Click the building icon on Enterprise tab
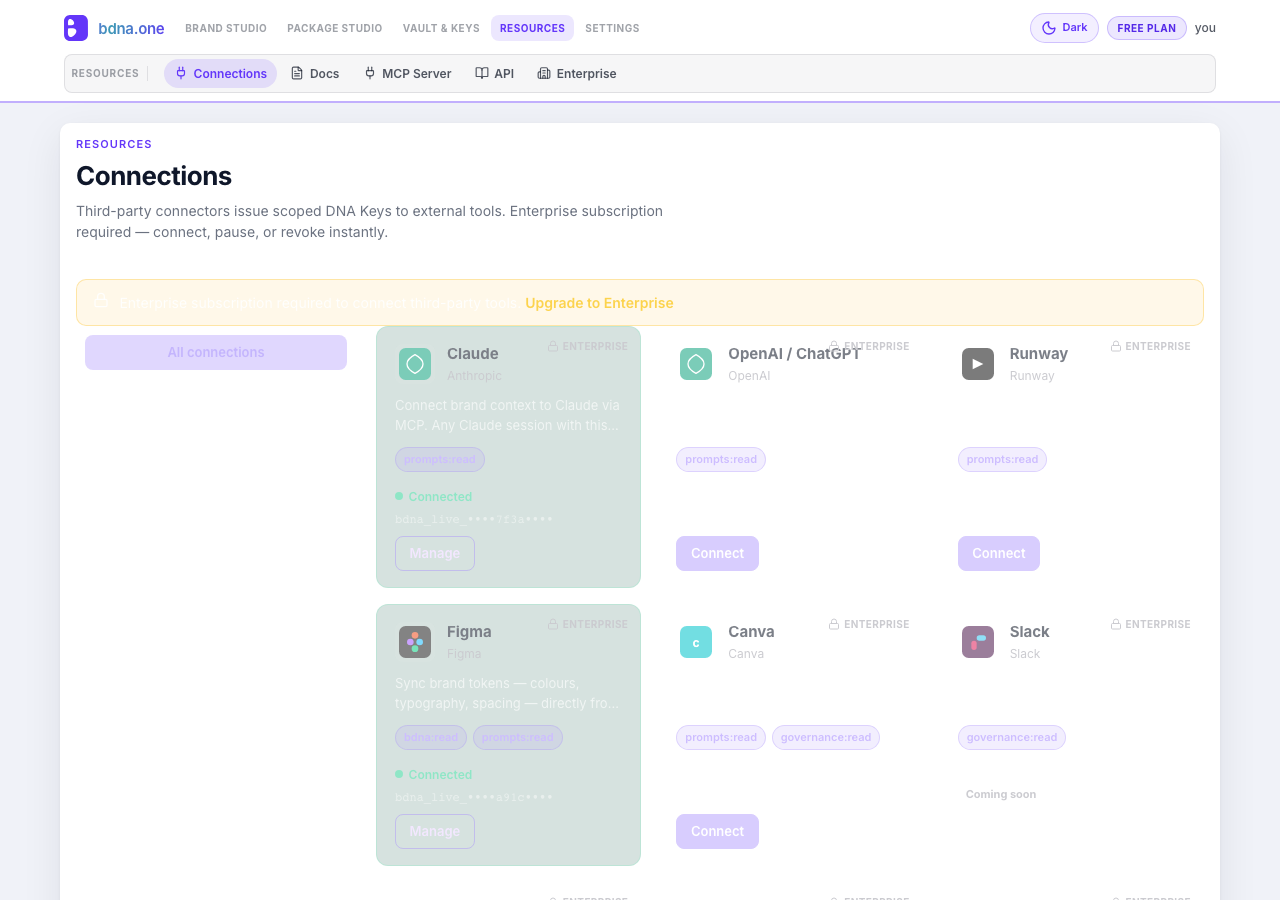The image size is (1280, 900). [x=544, y=73]
